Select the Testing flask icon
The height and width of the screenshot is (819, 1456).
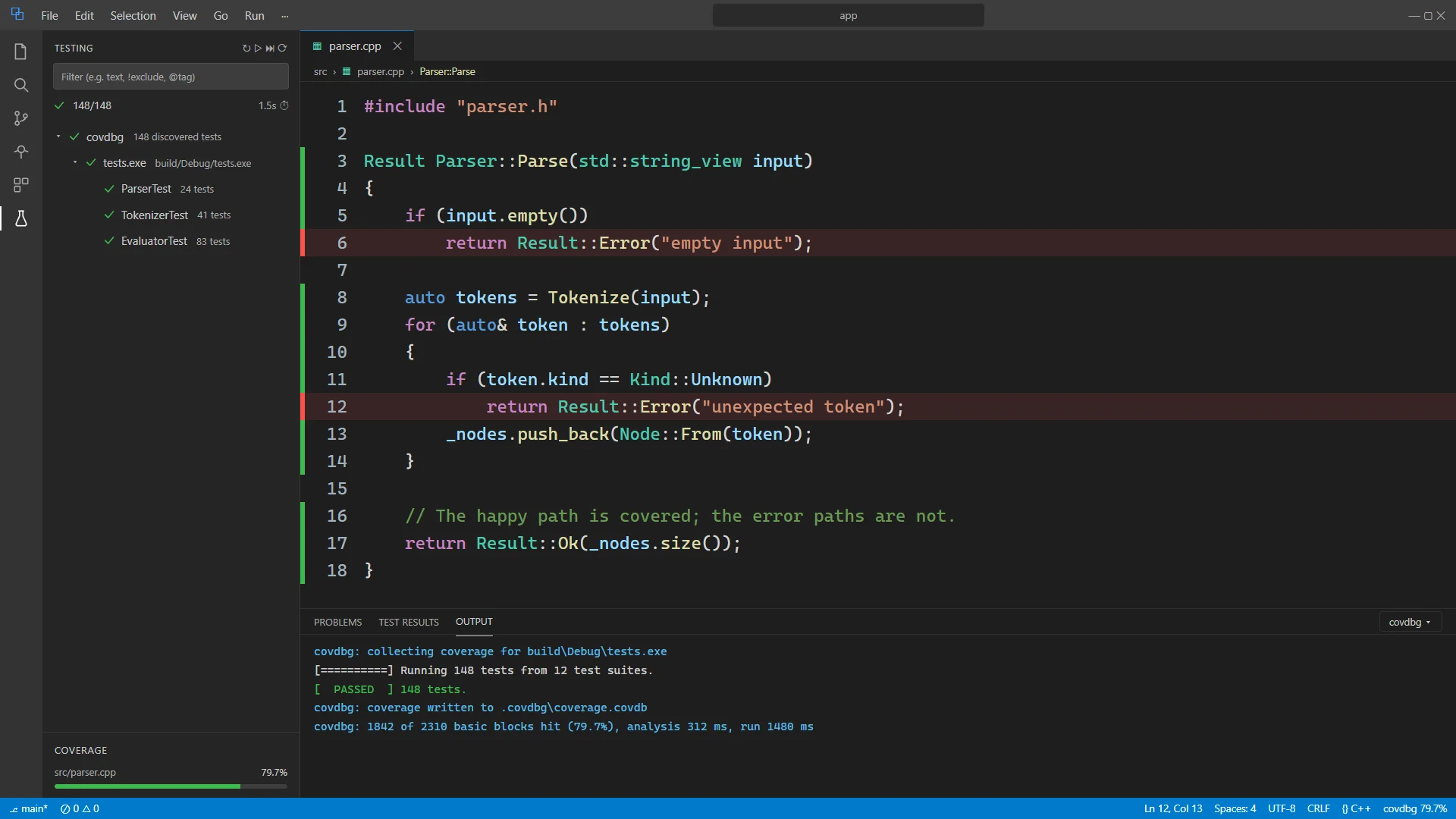click(21, 218)
